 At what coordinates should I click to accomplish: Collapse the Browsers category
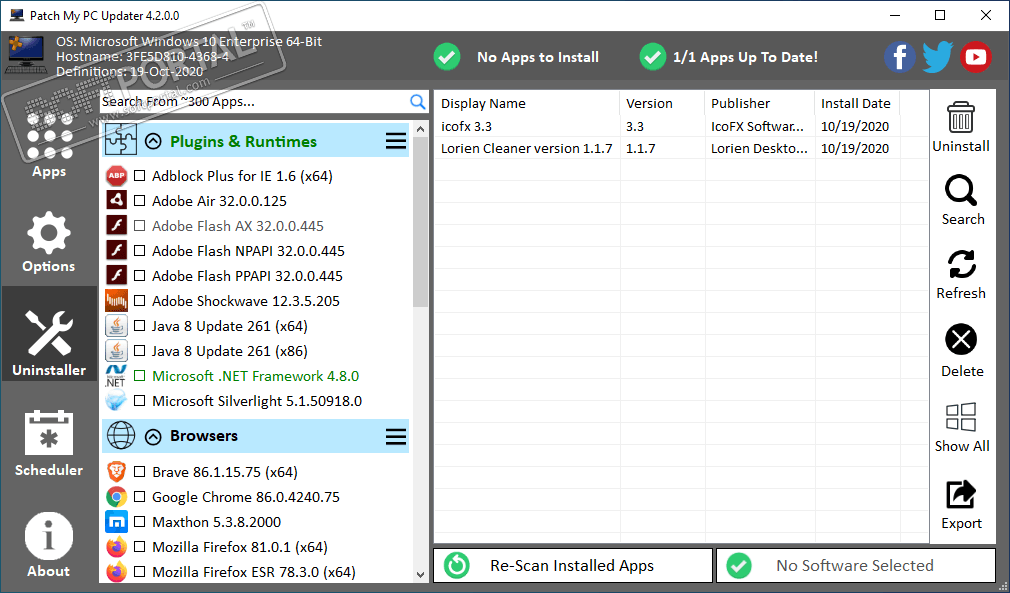(153, 437)
